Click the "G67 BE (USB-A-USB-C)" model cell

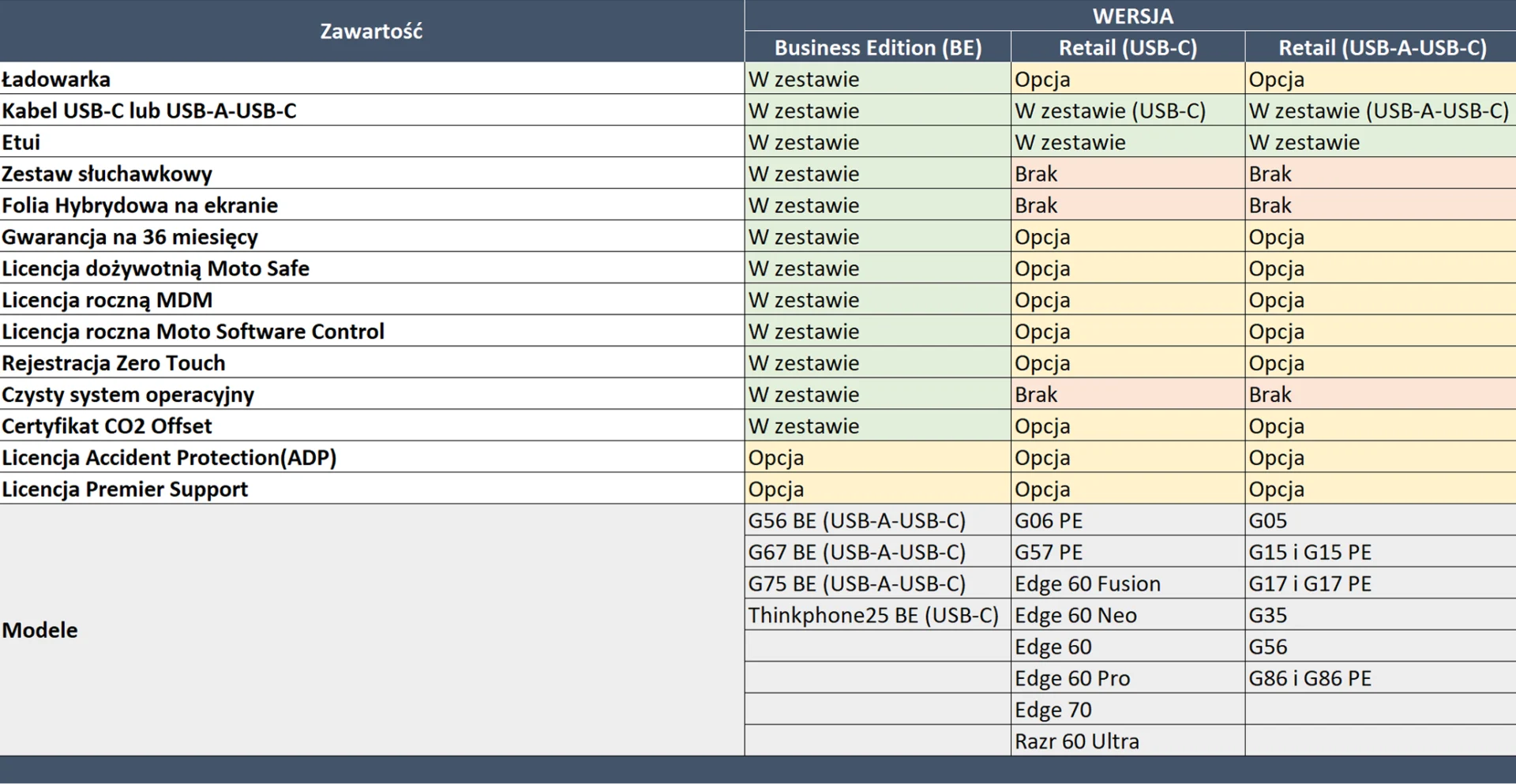878,553
